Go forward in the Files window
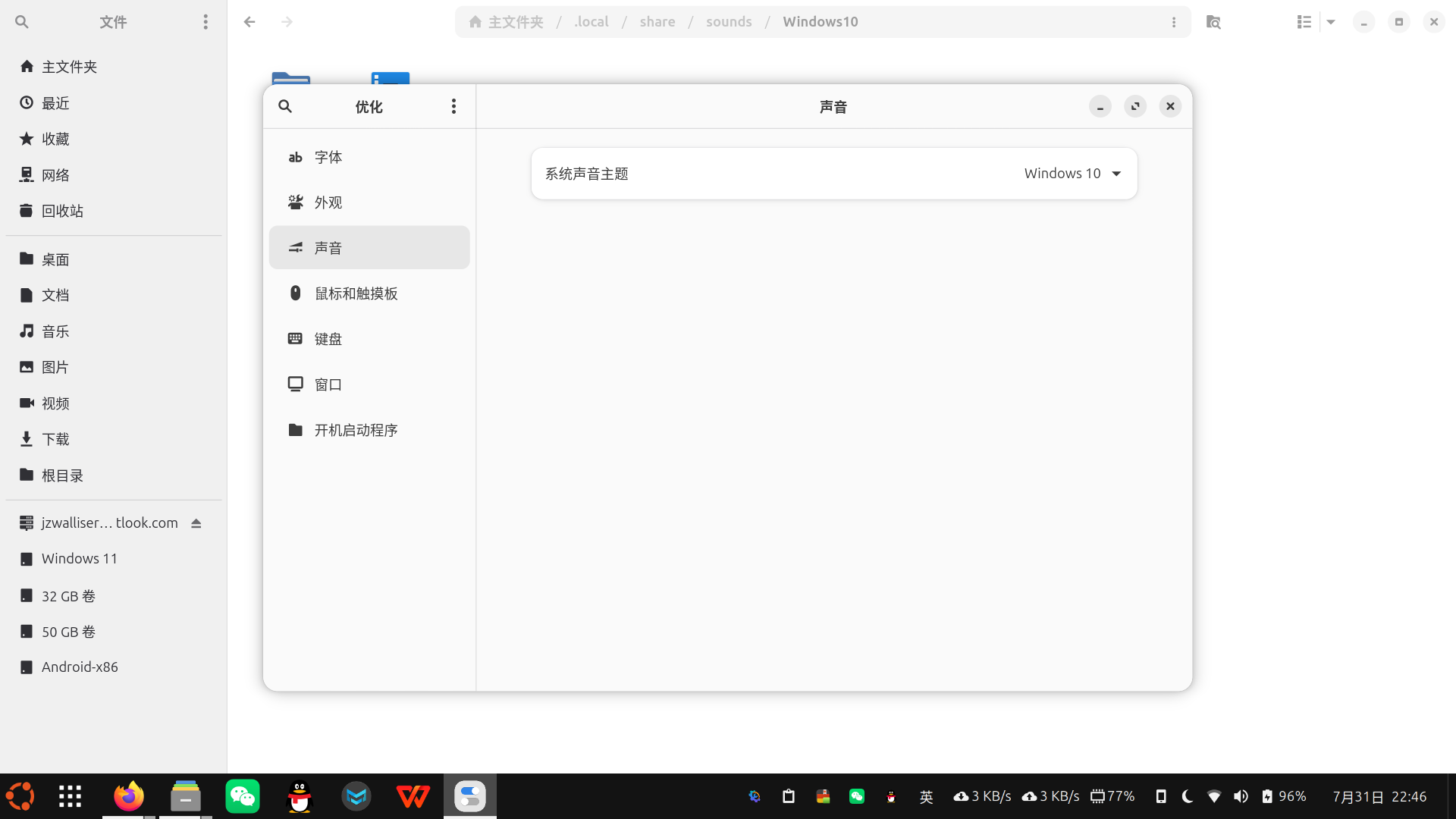The width and height of the screenshot is (1456, 819). click(x=287, y=22)
